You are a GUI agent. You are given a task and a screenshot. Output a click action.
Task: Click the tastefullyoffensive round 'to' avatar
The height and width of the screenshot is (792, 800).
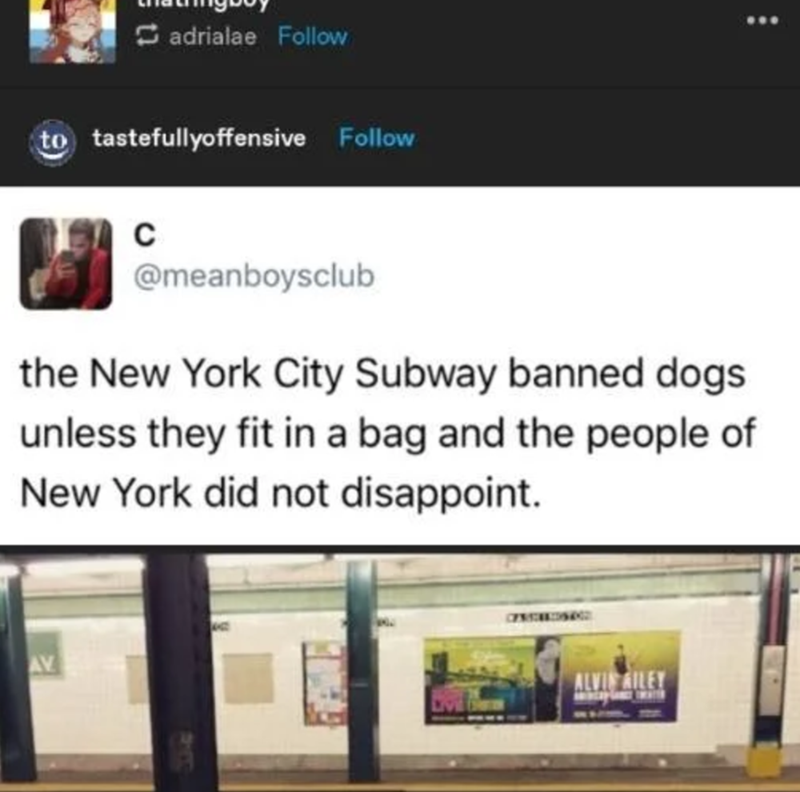coord(52,141)
